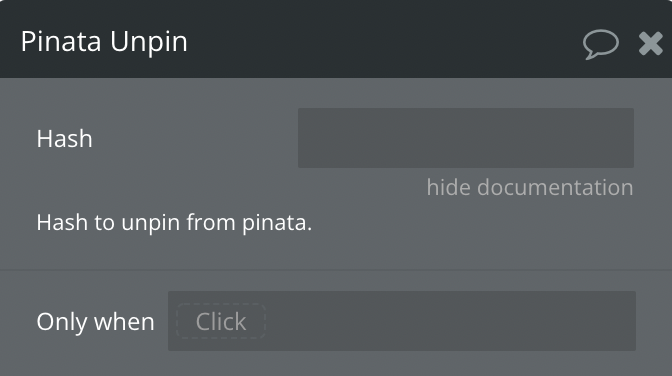Set a dynamic value in Hash box
The width and height of the screenshot is (672, 376).
466,138
